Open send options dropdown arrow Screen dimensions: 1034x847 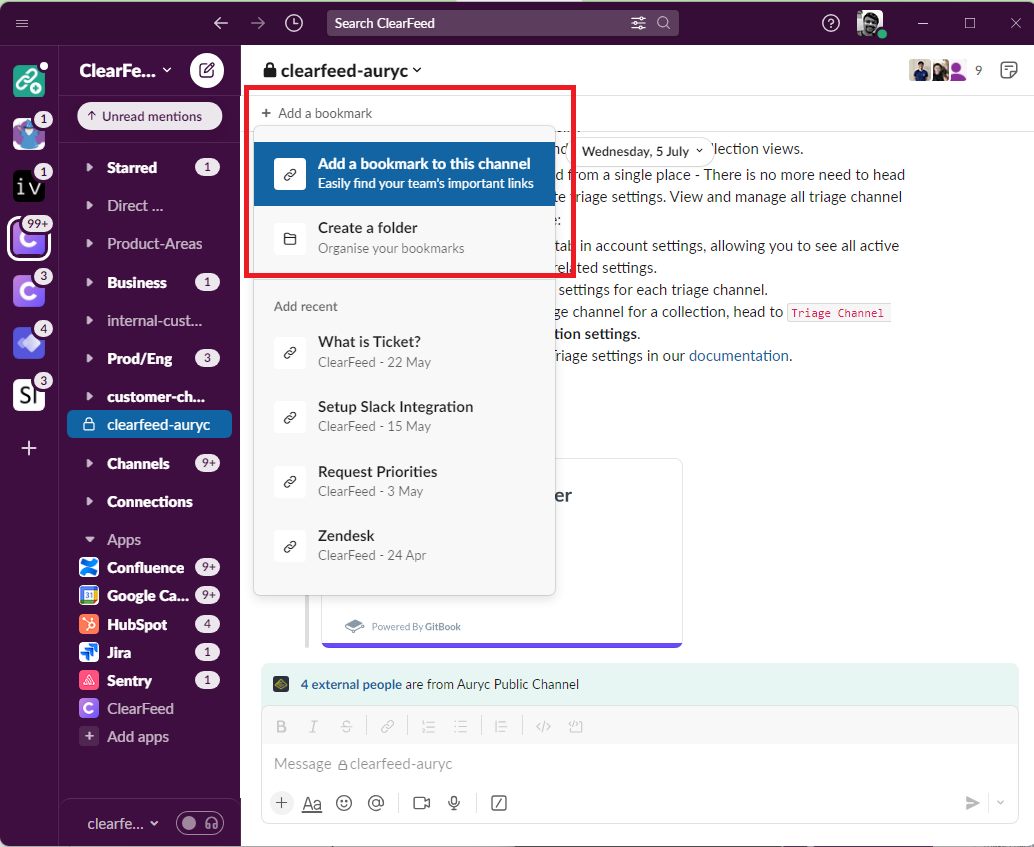coord(1000,803)
